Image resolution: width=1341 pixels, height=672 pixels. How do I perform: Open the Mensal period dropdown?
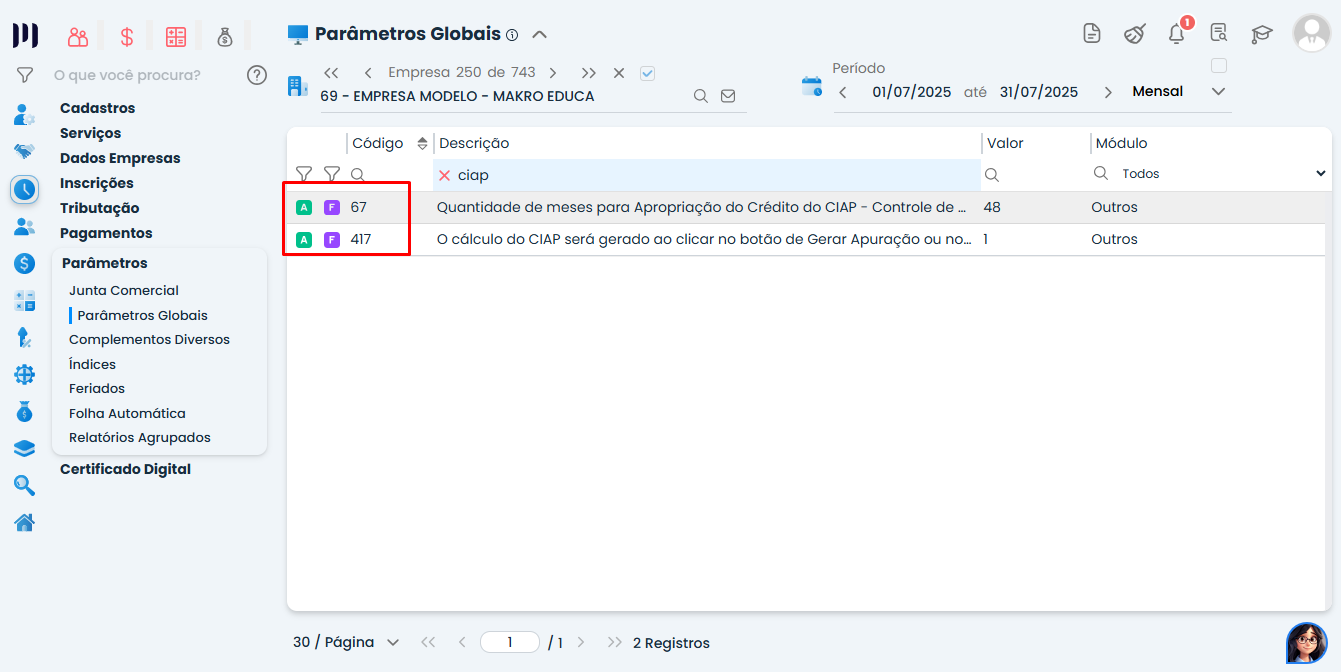coord(1178,92)
